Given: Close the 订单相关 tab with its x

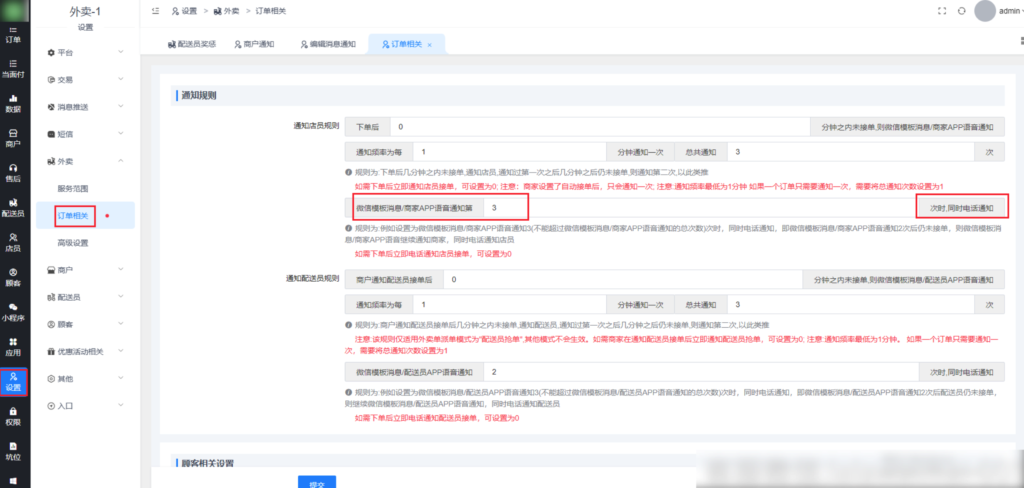Looking at the screenshot, I should point(429,45).
